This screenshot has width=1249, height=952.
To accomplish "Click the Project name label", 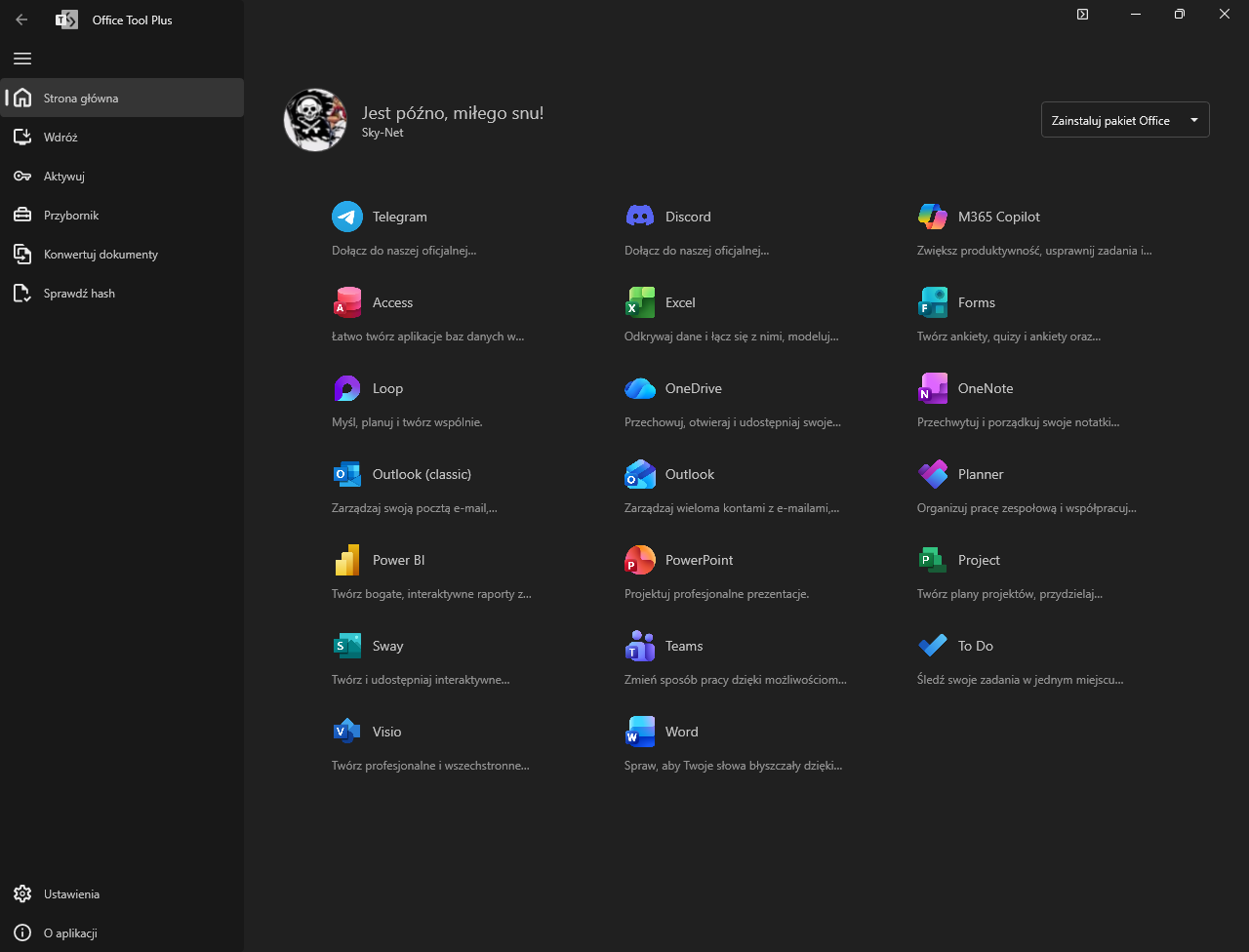I will [x=979, y=560].
